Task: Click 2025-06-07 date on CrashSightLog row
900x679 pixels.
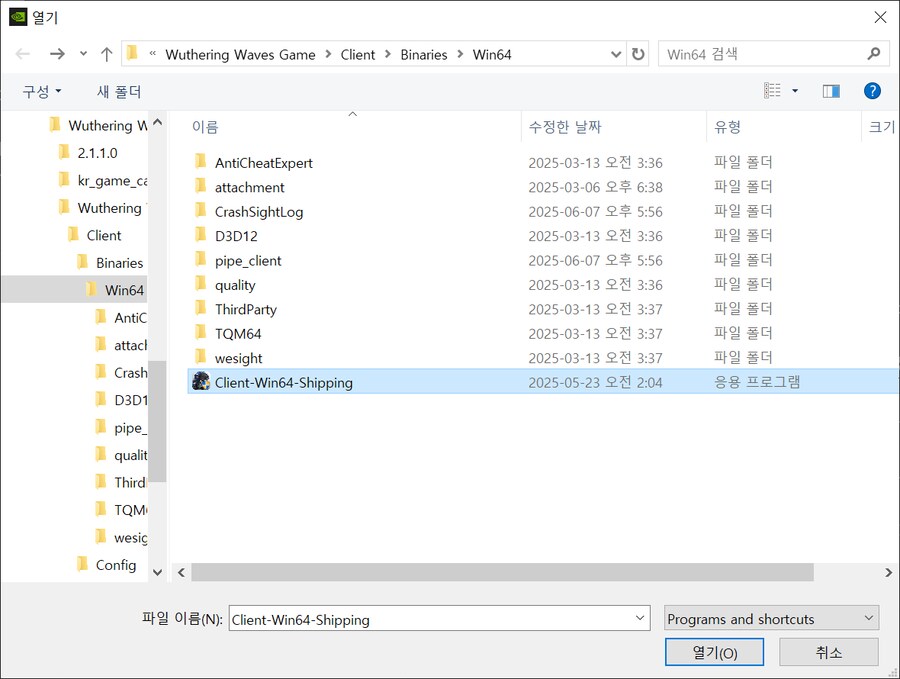Action: (595, 212)
